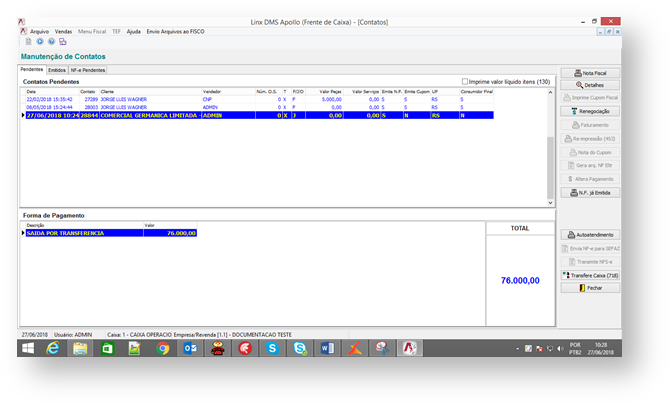Open Internet Explorer from the taskbar
Screen dimensions: 670x405
(x=53, y=349)
